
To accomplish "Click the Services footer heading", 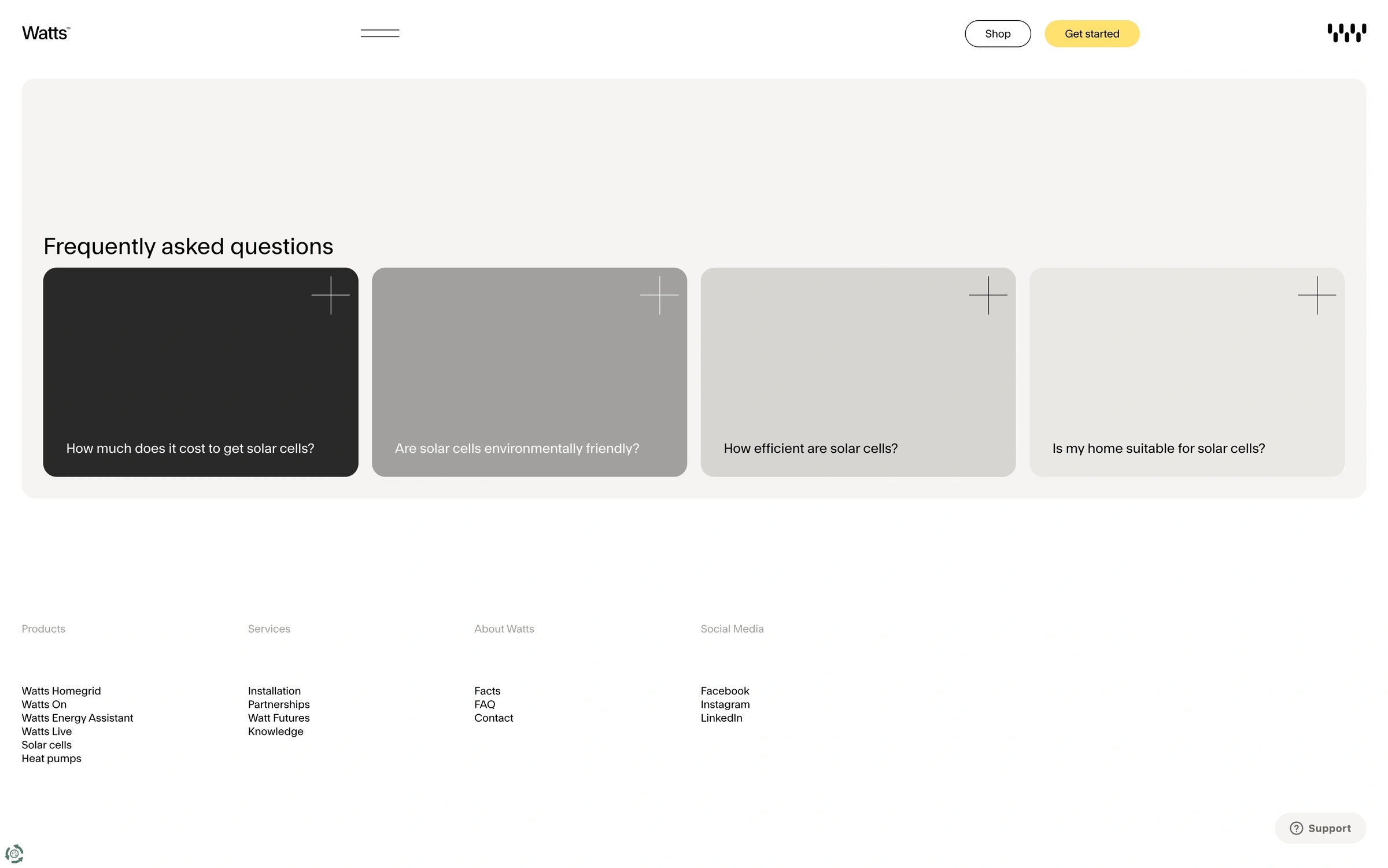I will (x=269, y=629).
